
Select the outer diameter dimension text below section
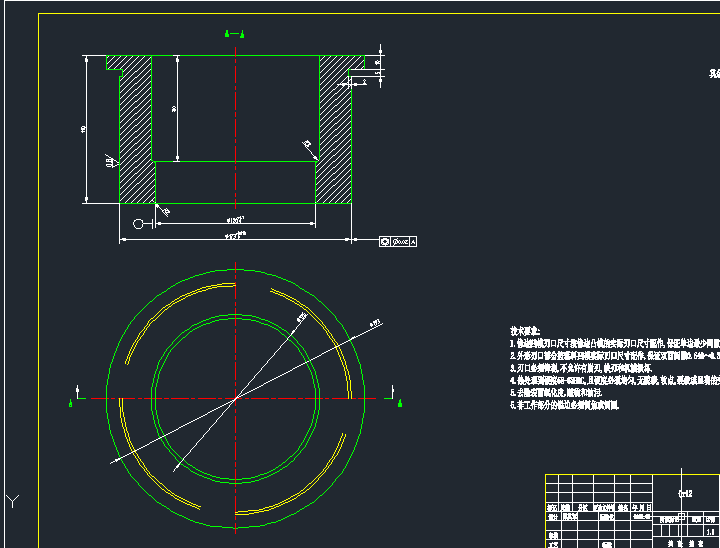pyautogui.click(x=236, y=236)
